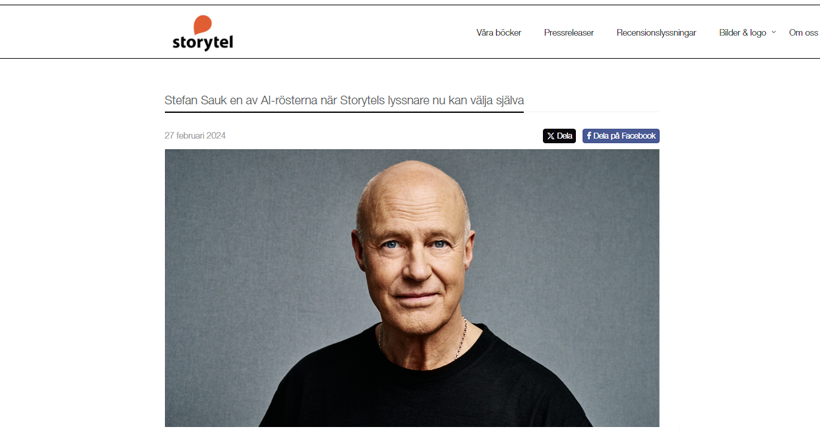Open the Om oss menu item
Image resolution: width=820 pixels, height=429 pixels.
click(x=803, y=32)
